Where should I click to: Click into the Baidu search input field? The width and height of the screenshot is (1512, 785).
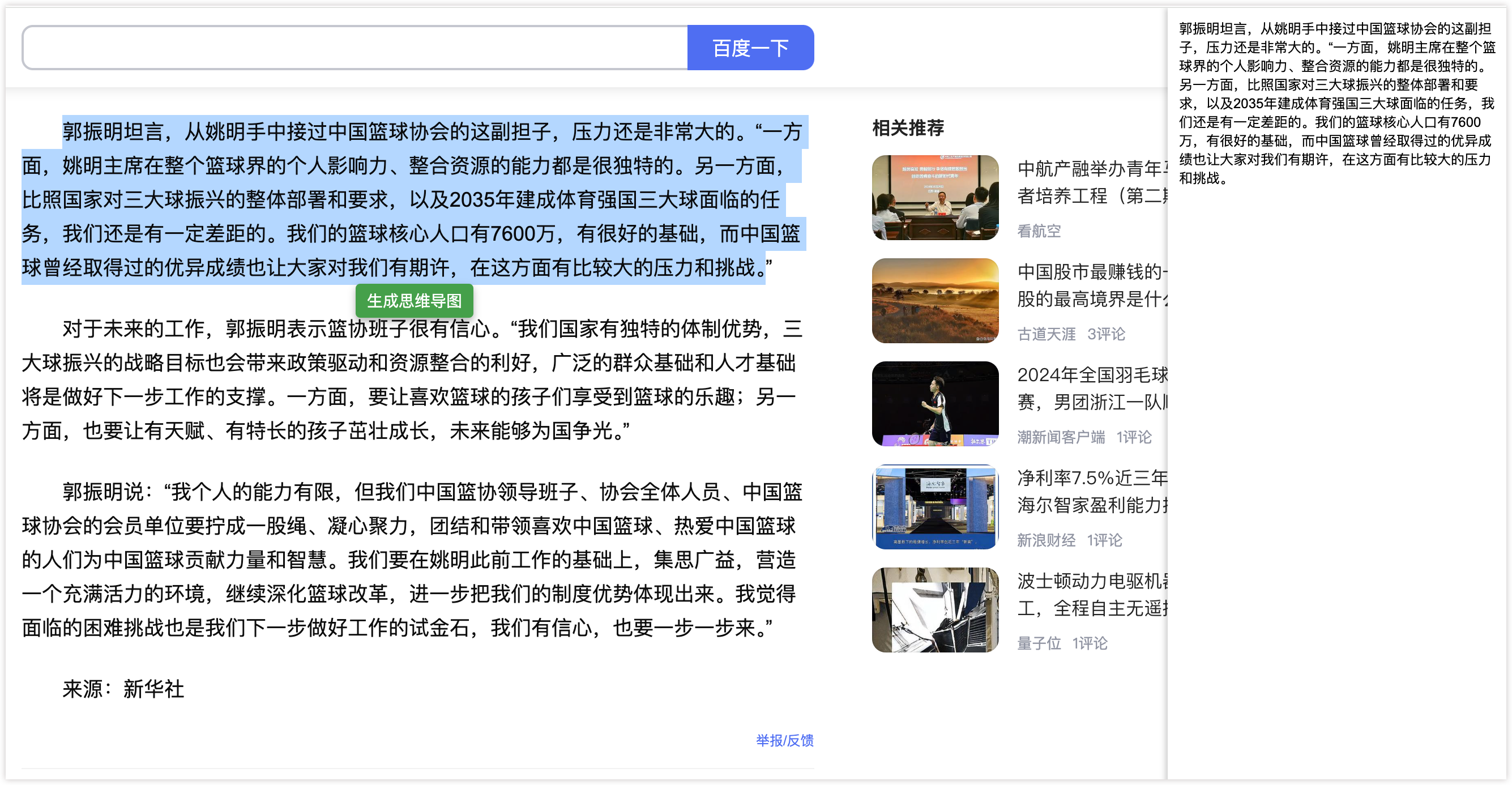coord(354,48)
